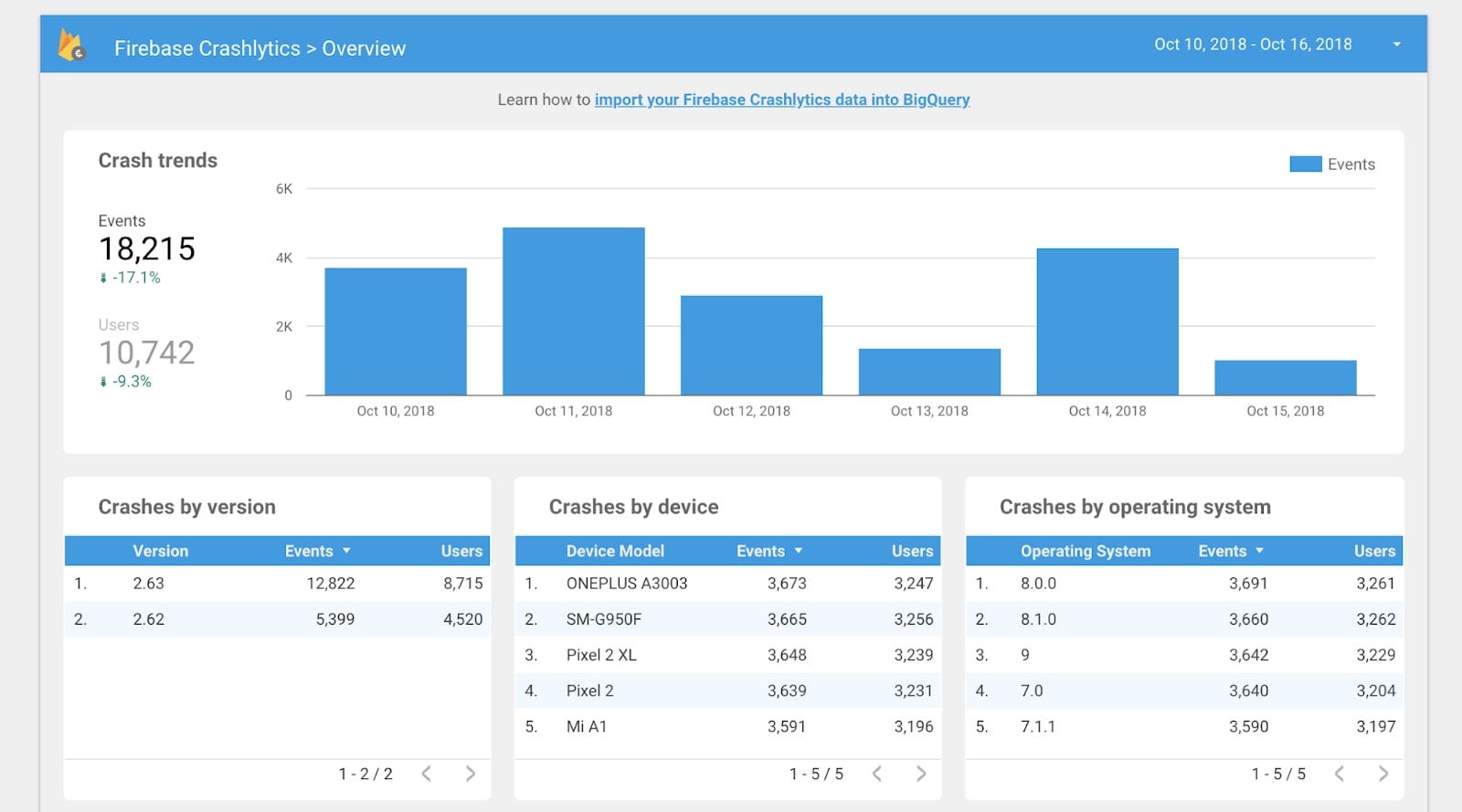Click the 3,256 users cell for SM-G950F

pyautogui.click(x=914, y=619)
